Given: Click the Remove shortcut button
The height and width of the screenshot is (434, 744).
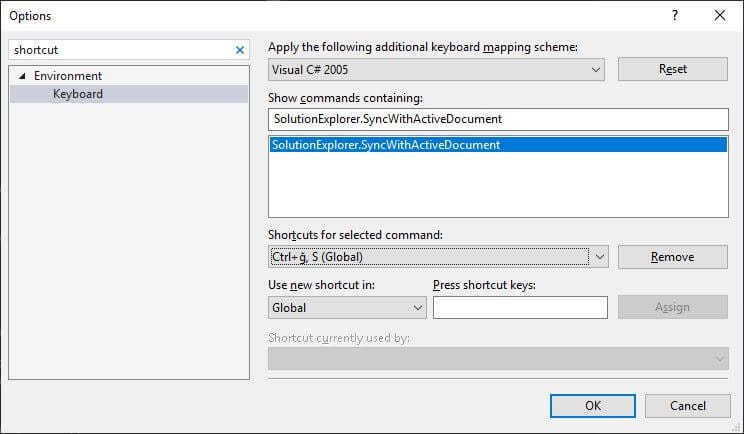Looking at the screenshot, I should click(x=672, y=257).
